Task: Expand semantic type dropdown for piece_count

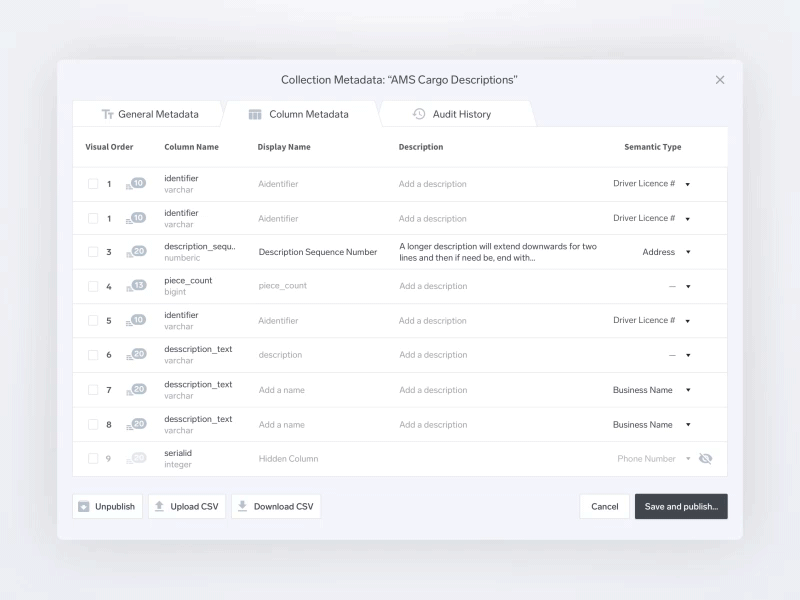Action: (x=688, y=287)
